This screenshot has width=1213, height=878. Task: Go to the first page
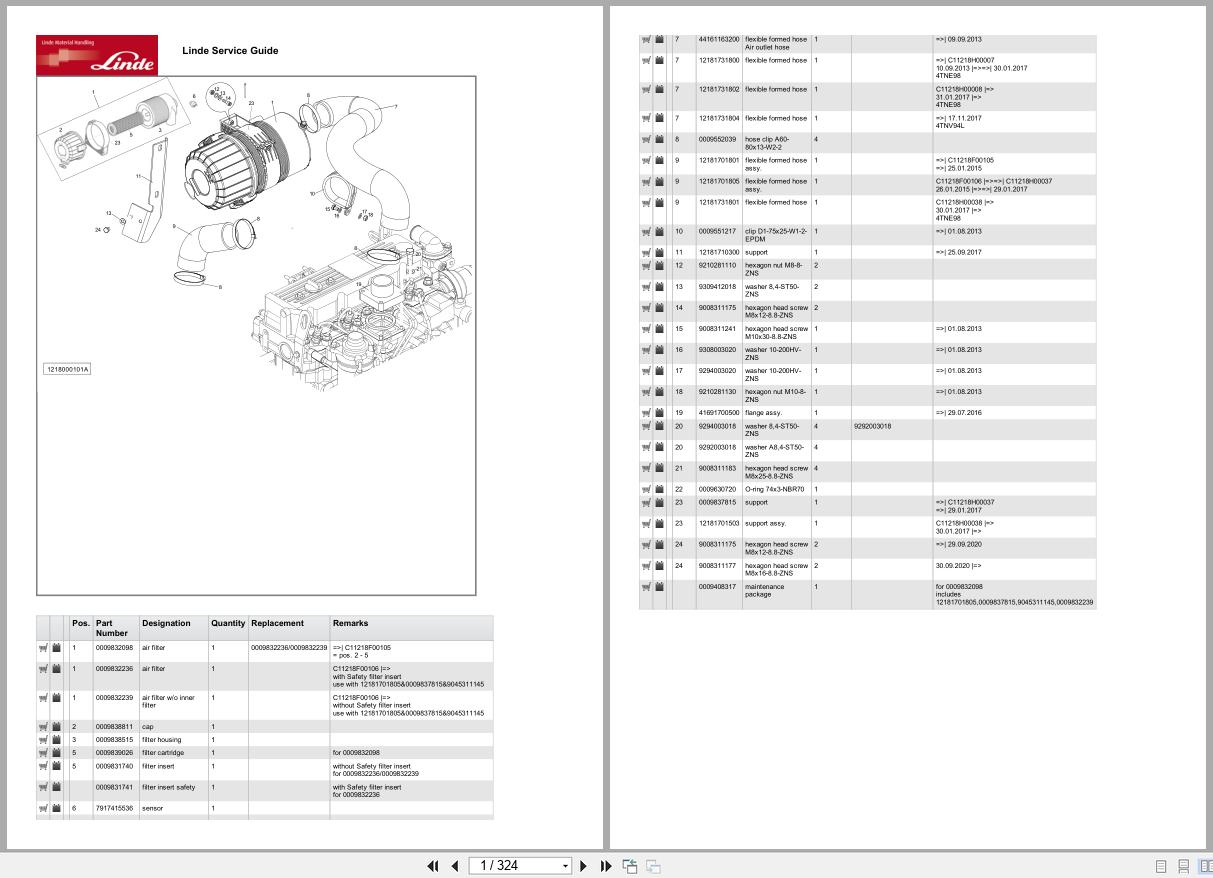[x=433, y=866]
